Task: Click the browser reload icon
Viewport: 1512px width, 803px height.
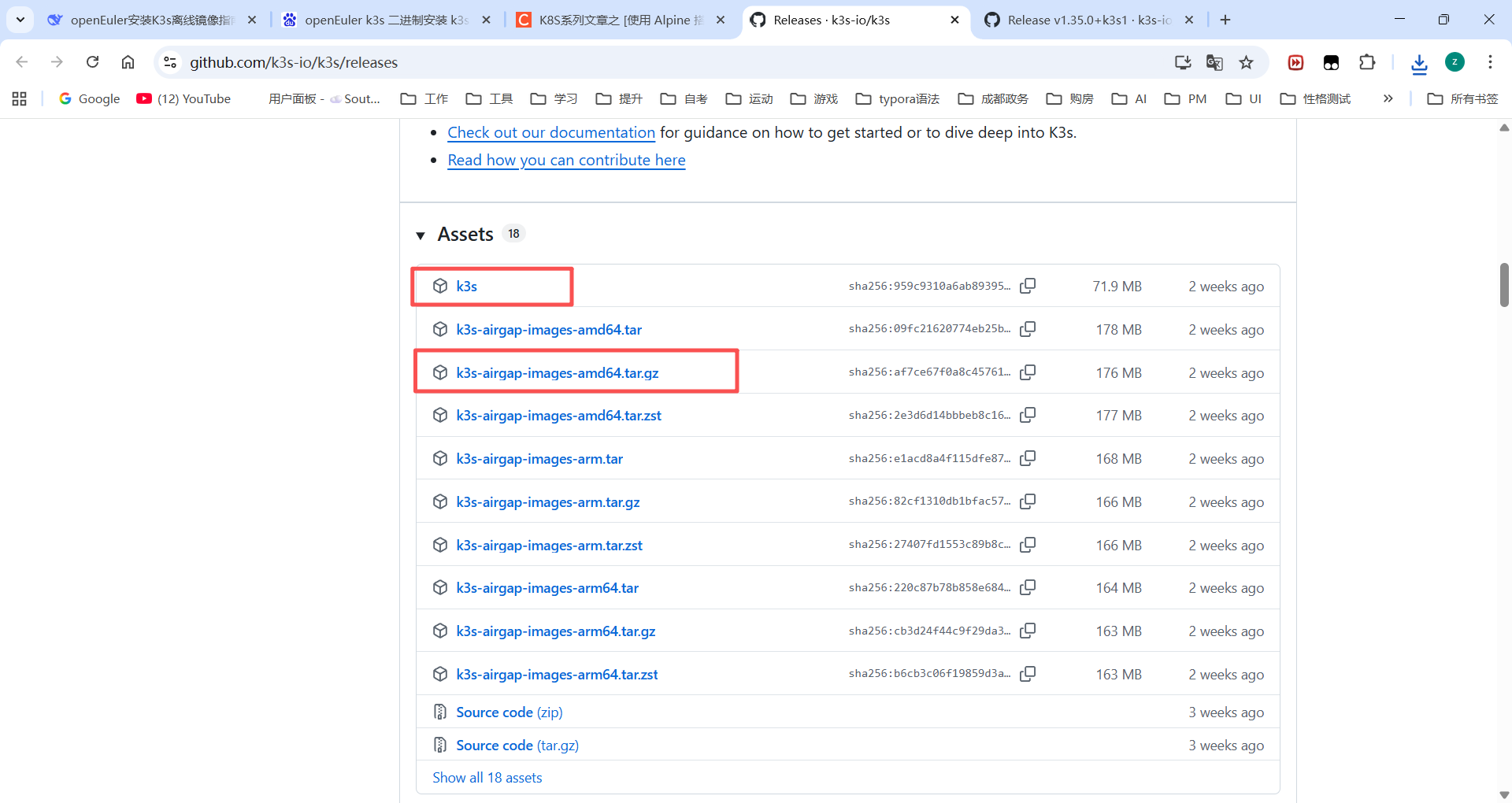Action: tap(93, 62)
